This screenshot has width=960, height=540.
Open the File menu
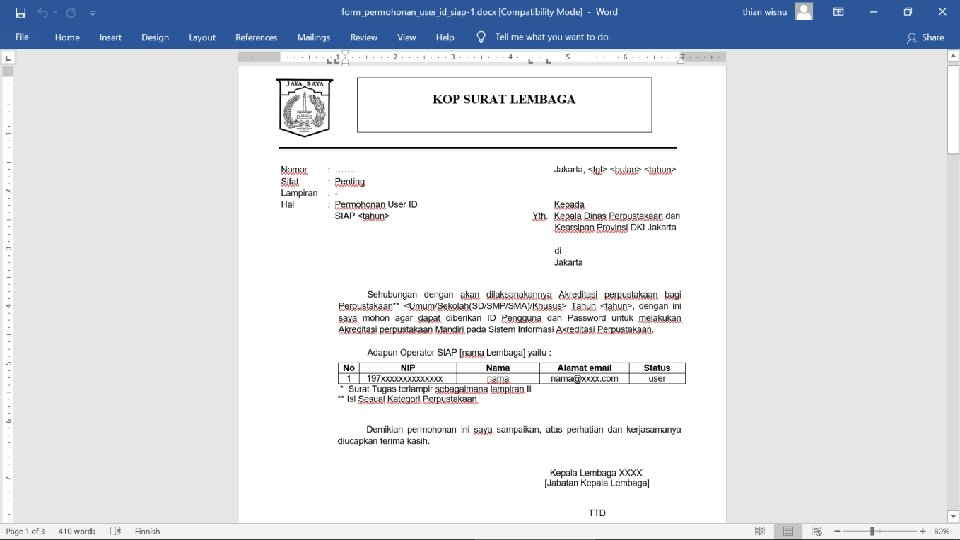point(22,37)
